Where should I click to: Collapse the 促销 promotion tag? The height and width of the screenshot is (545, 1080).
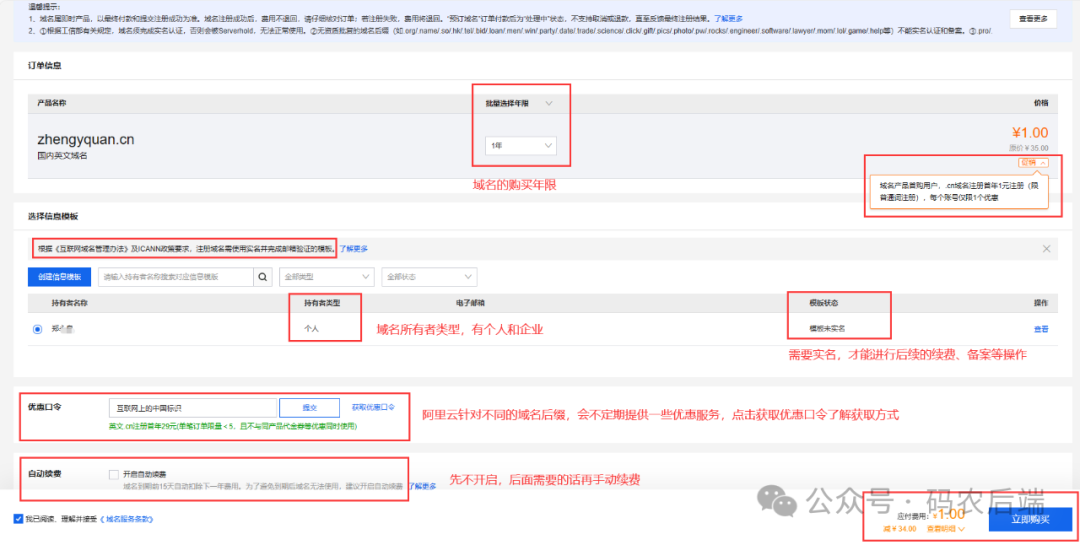(x=1033, y=163)
